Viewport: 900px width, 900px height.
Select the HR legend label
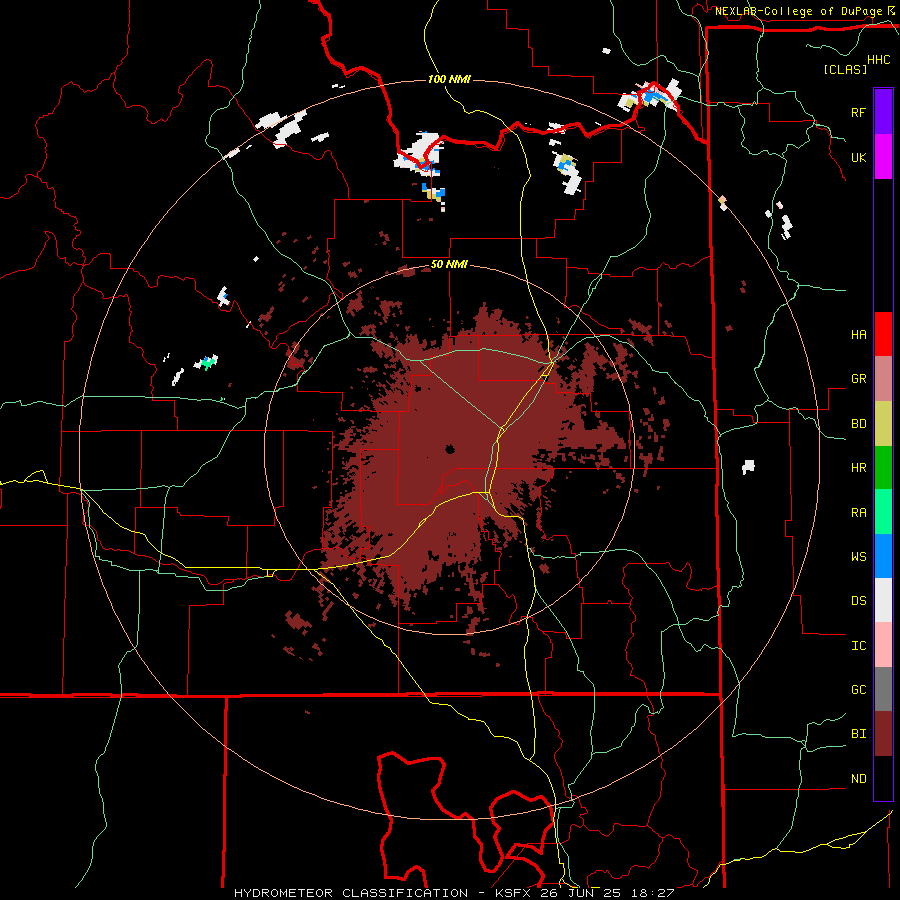pos(858,468)
